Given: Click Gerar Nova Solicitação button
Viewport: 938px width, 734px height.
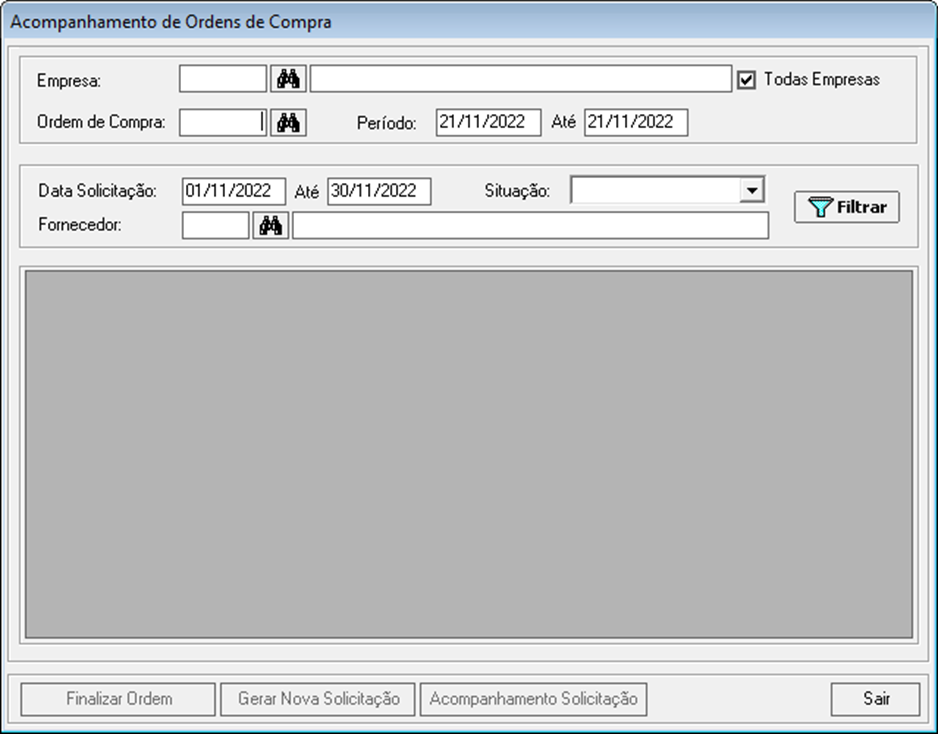Looking at the screenshot, I should (x=318, y=699).
